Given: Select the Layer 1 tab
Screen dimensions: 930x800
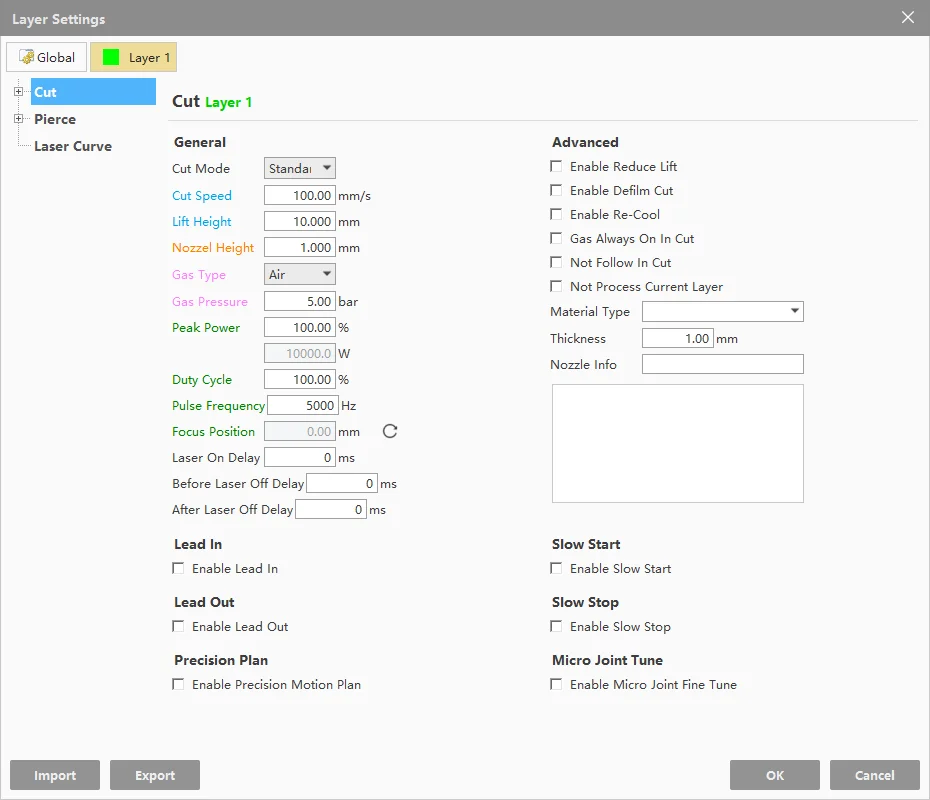Looking at the screenshot, I should coord(134,57).
